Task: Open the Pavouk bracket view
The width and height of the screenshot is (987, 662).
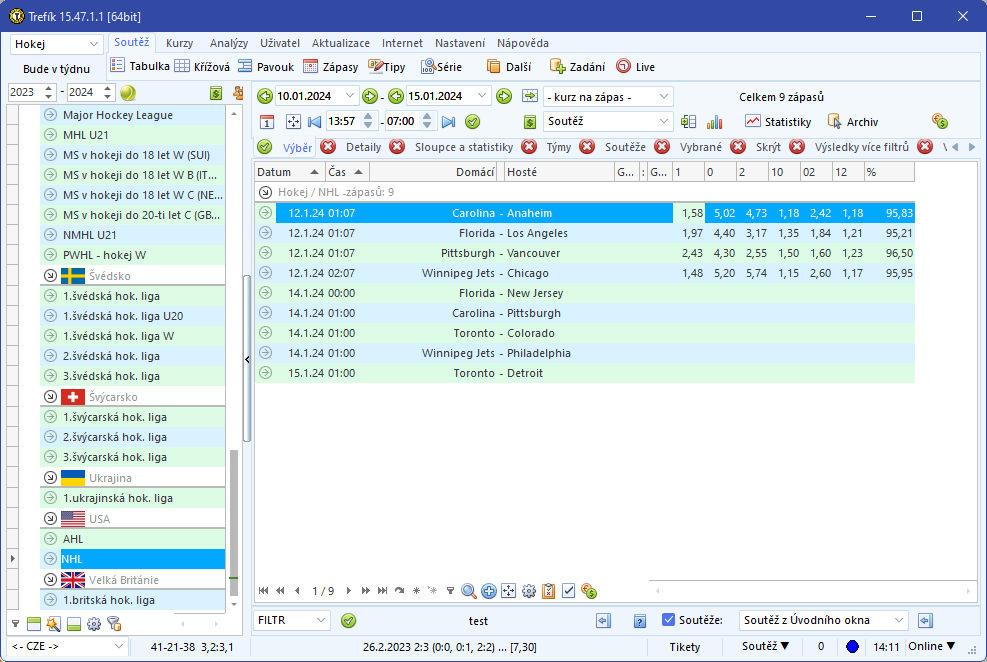Action: tap(266, 66)
